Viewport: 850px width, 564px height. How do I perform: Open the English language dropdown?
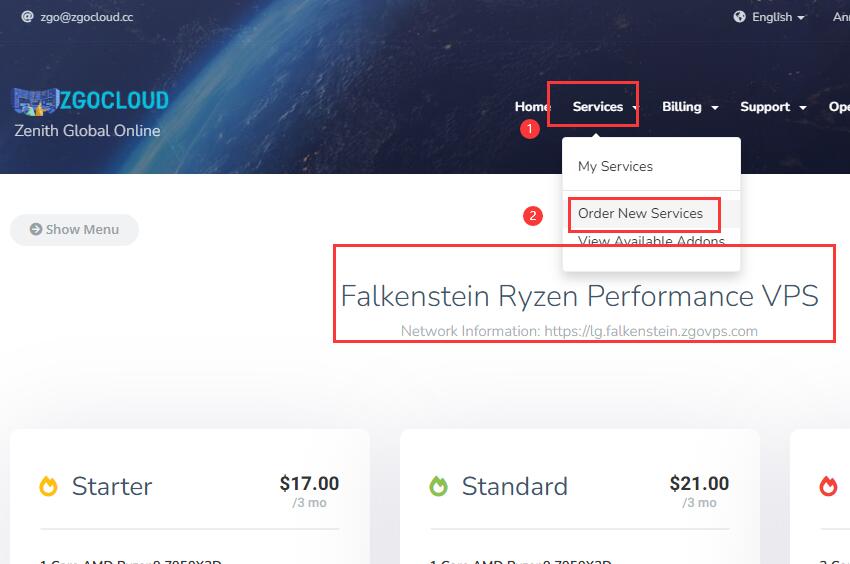(769, 17)
